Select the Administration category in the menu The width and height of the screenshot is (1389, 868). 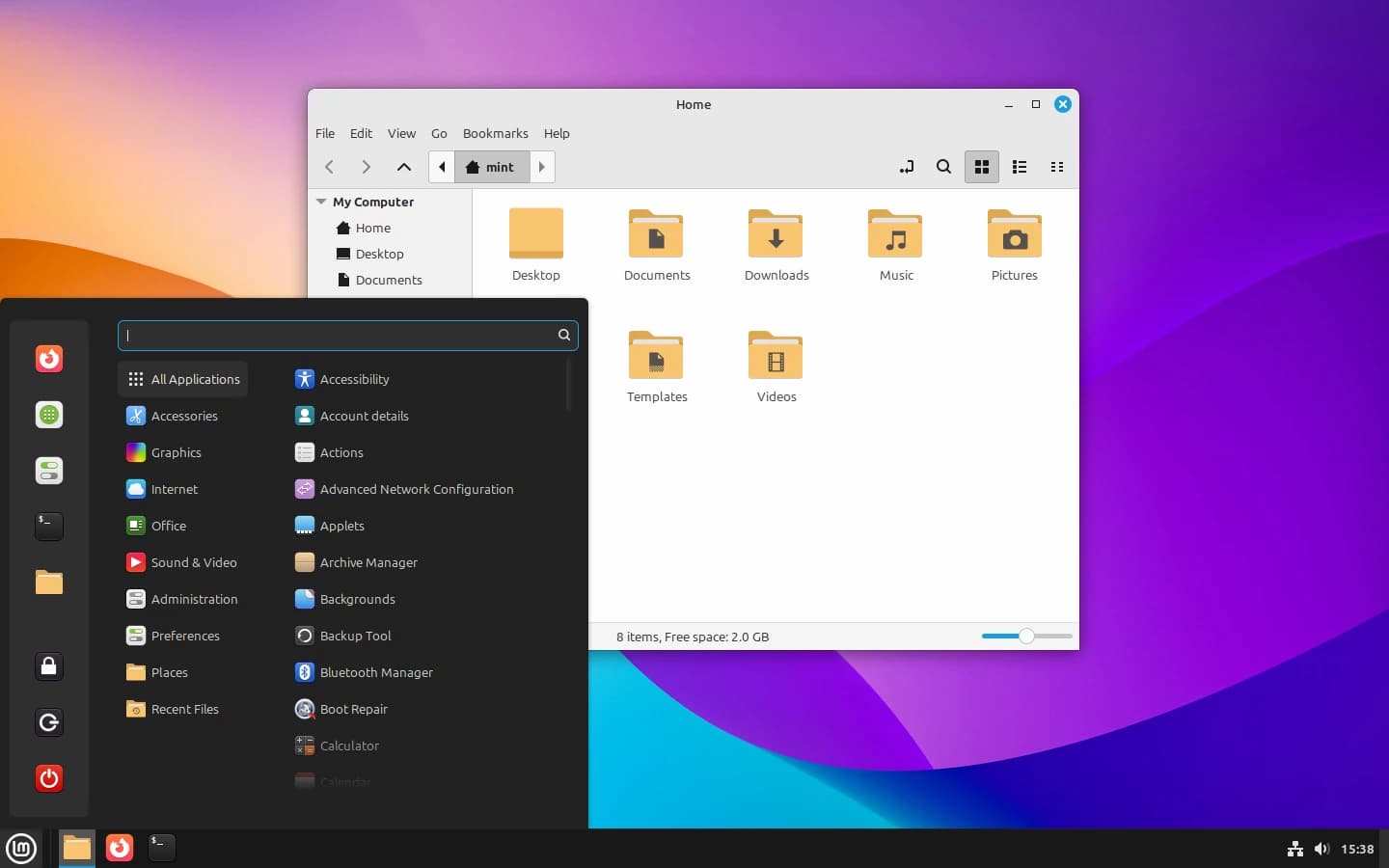pyautogui.click(x=194, y=599)
